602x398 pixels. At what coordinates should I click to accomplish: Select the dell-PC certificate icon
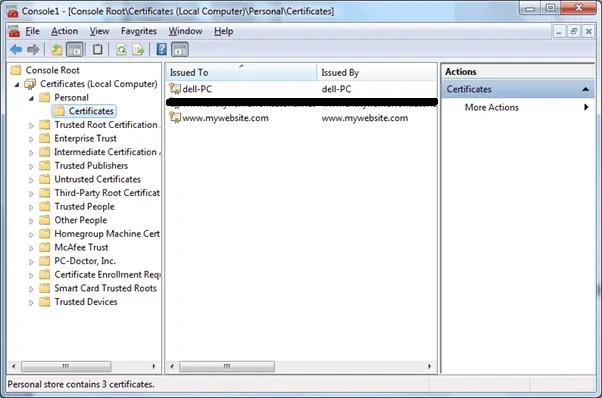click(175, 89)
